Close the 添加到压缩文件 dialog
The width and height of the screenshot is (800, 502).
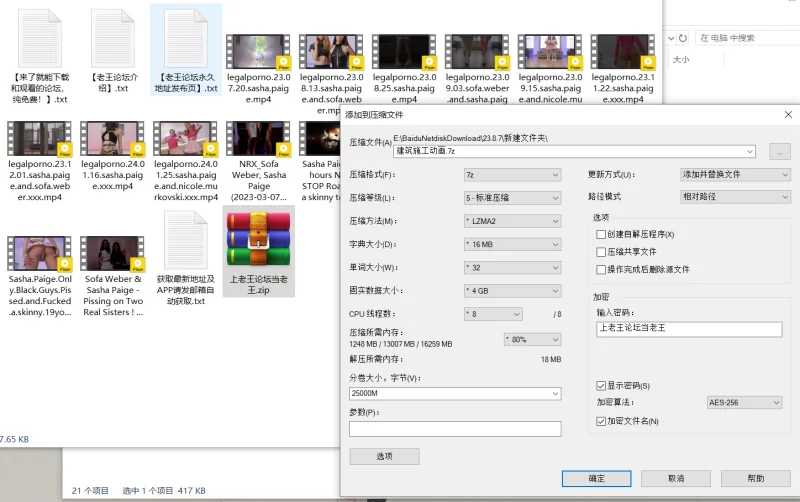tap(788, 115)
